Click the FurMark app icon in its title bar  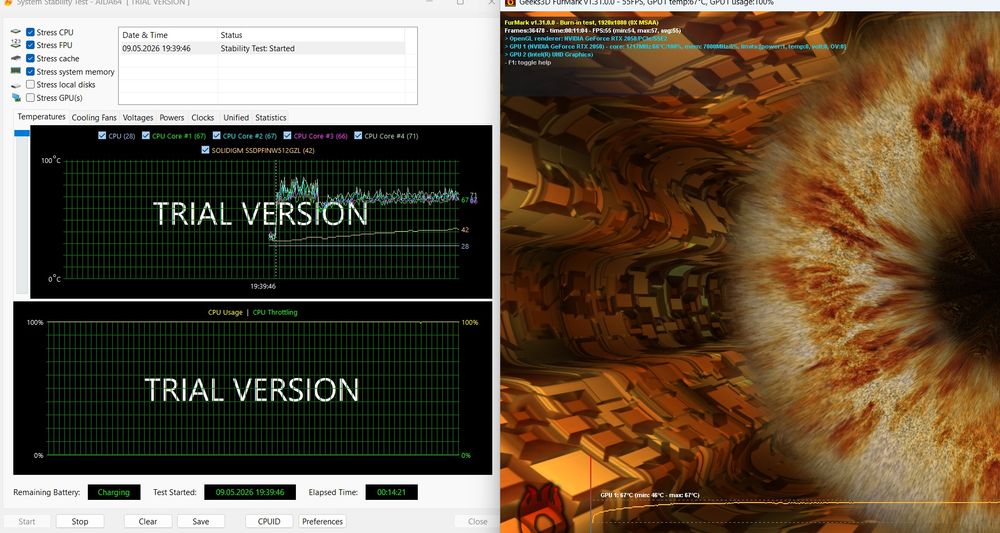[x=510, y=3]
